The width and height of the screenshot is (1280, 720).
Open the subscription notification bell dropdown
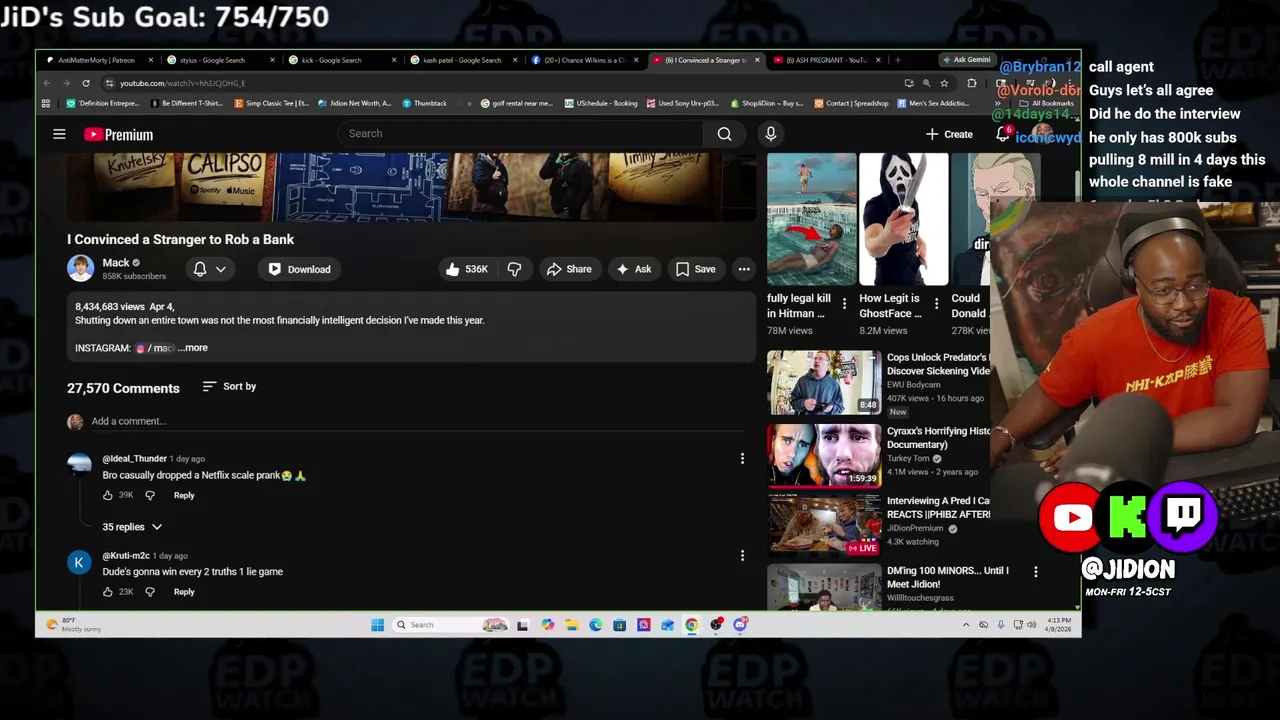(209, 269)
